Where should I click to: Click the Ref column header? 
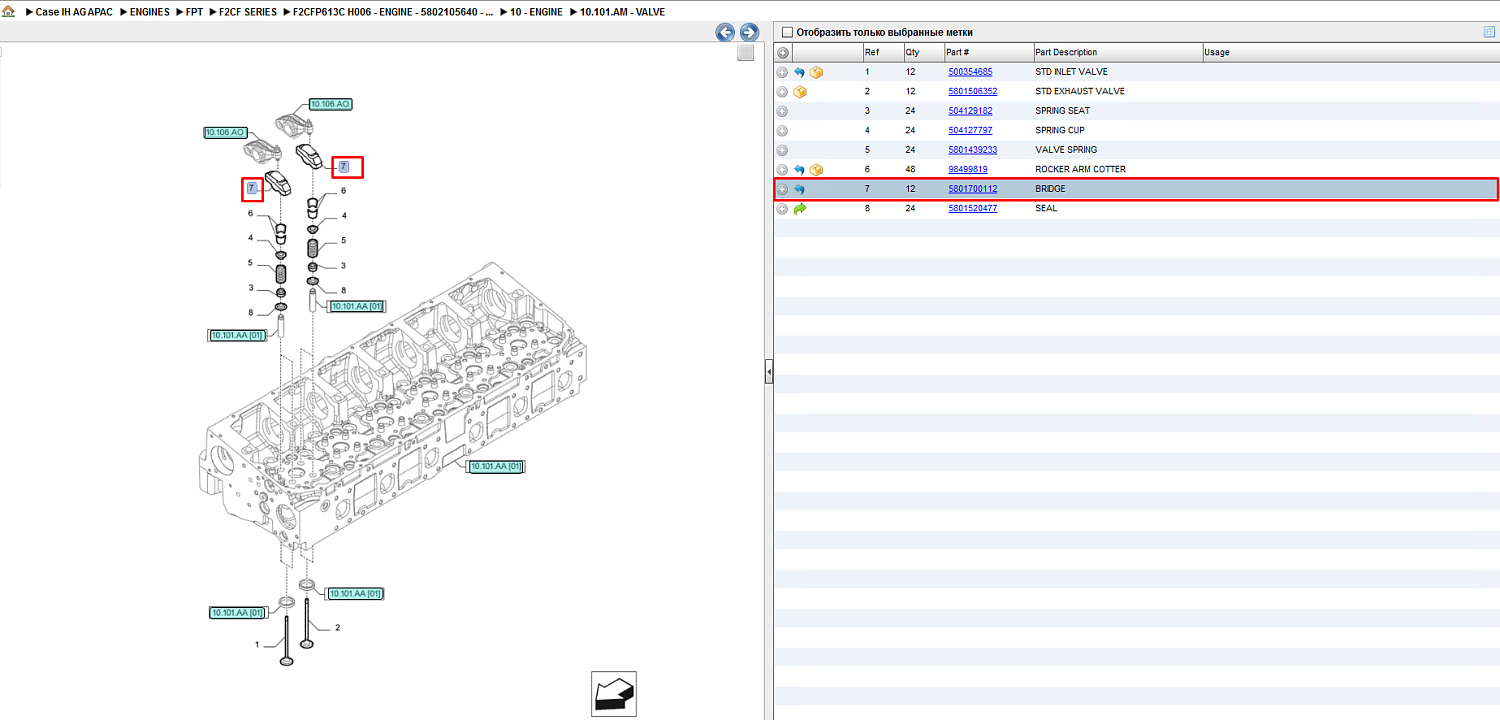tap(883, 52)
